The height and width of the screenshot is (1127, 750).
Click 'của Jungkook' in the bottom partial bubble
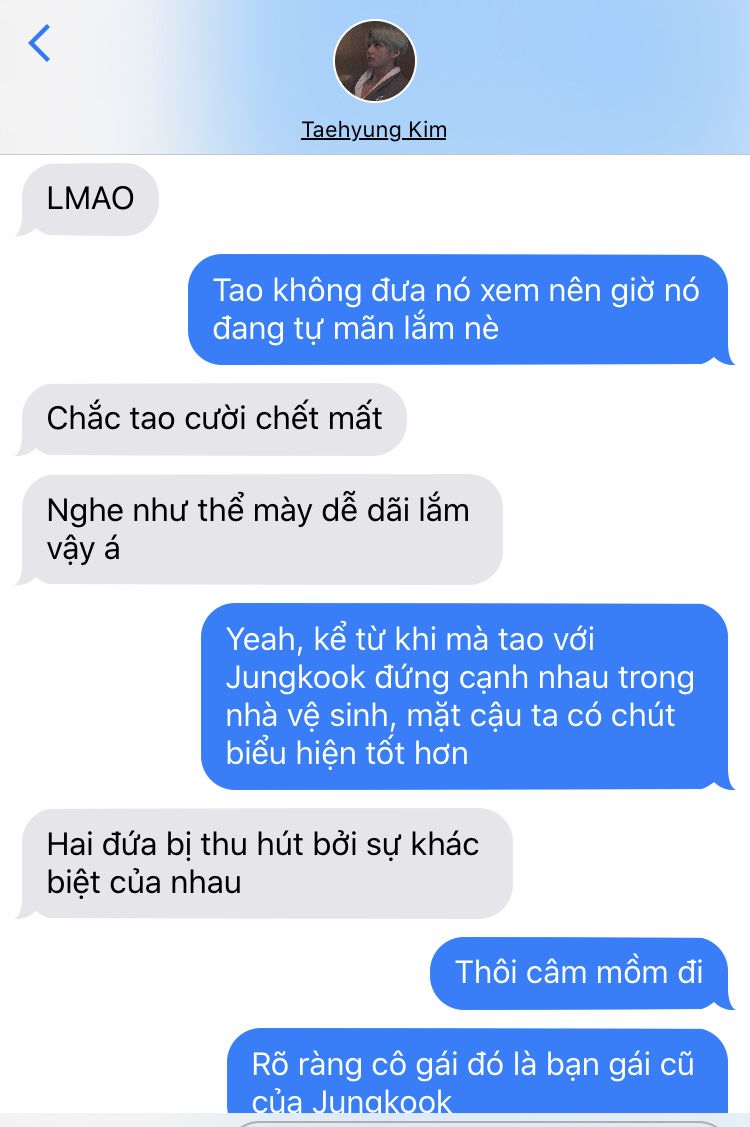click(x=352, y=1103)
